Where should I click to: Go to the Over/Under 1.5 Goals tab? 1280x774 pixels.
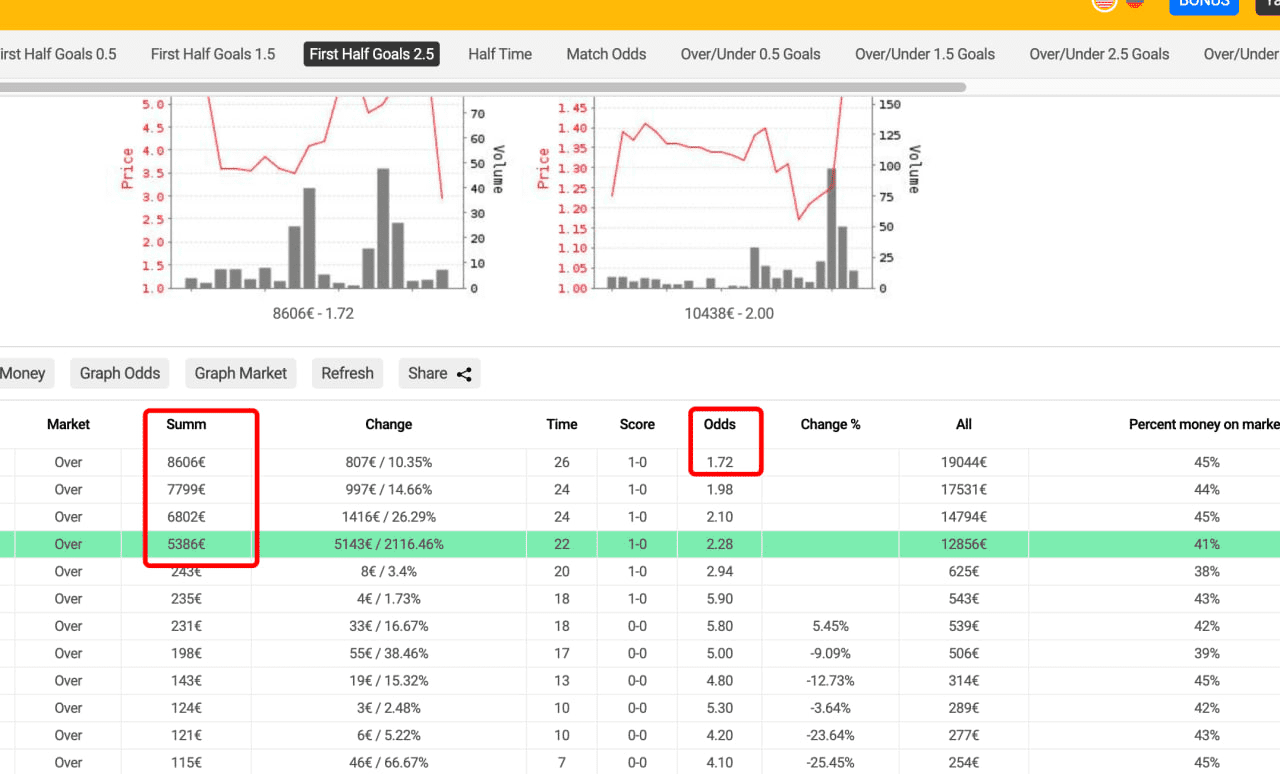[925, 54]
